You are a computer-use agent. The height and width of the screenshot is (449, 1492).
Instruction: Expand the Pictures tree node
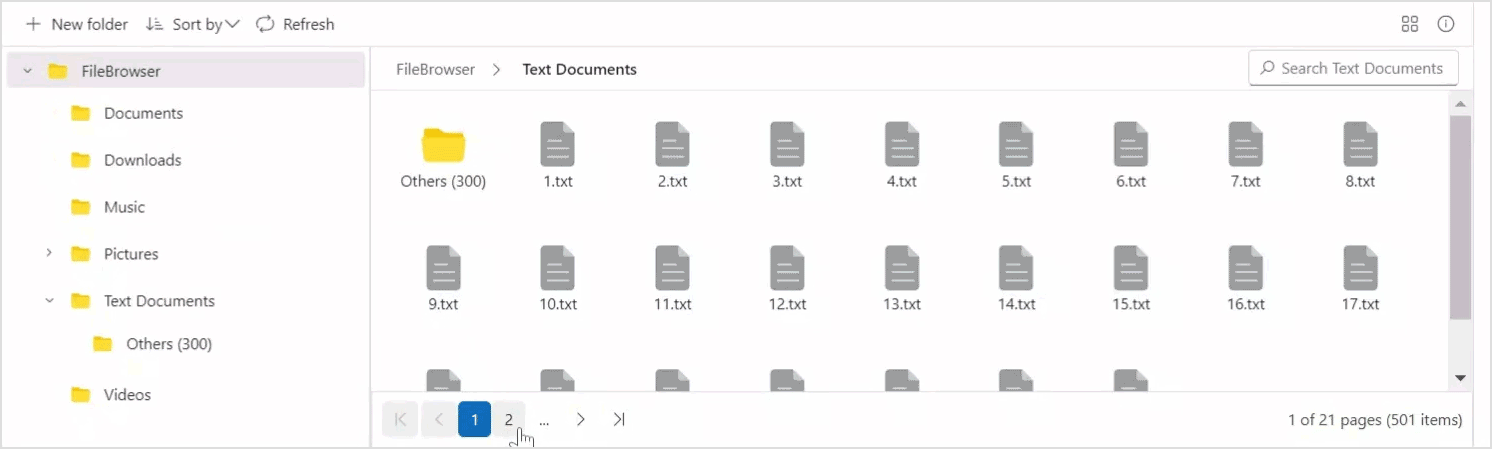tap(49, 254)
